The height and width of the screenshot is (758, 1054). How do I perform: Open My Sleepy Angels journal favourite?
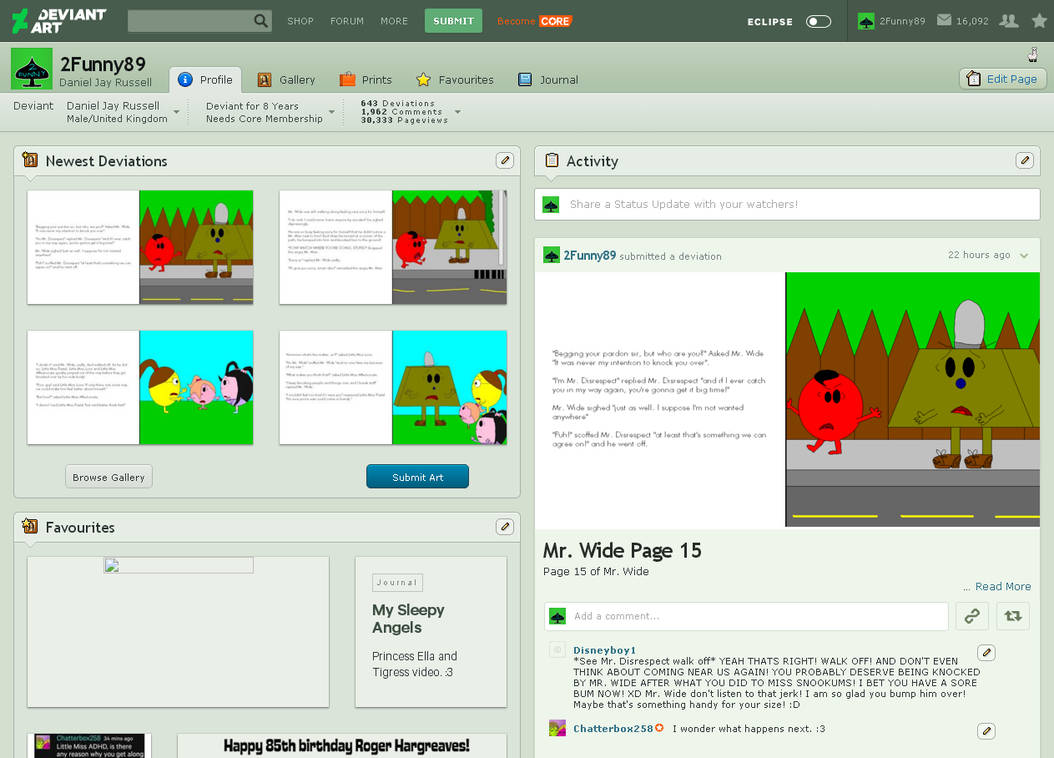[x=431, y=632]
